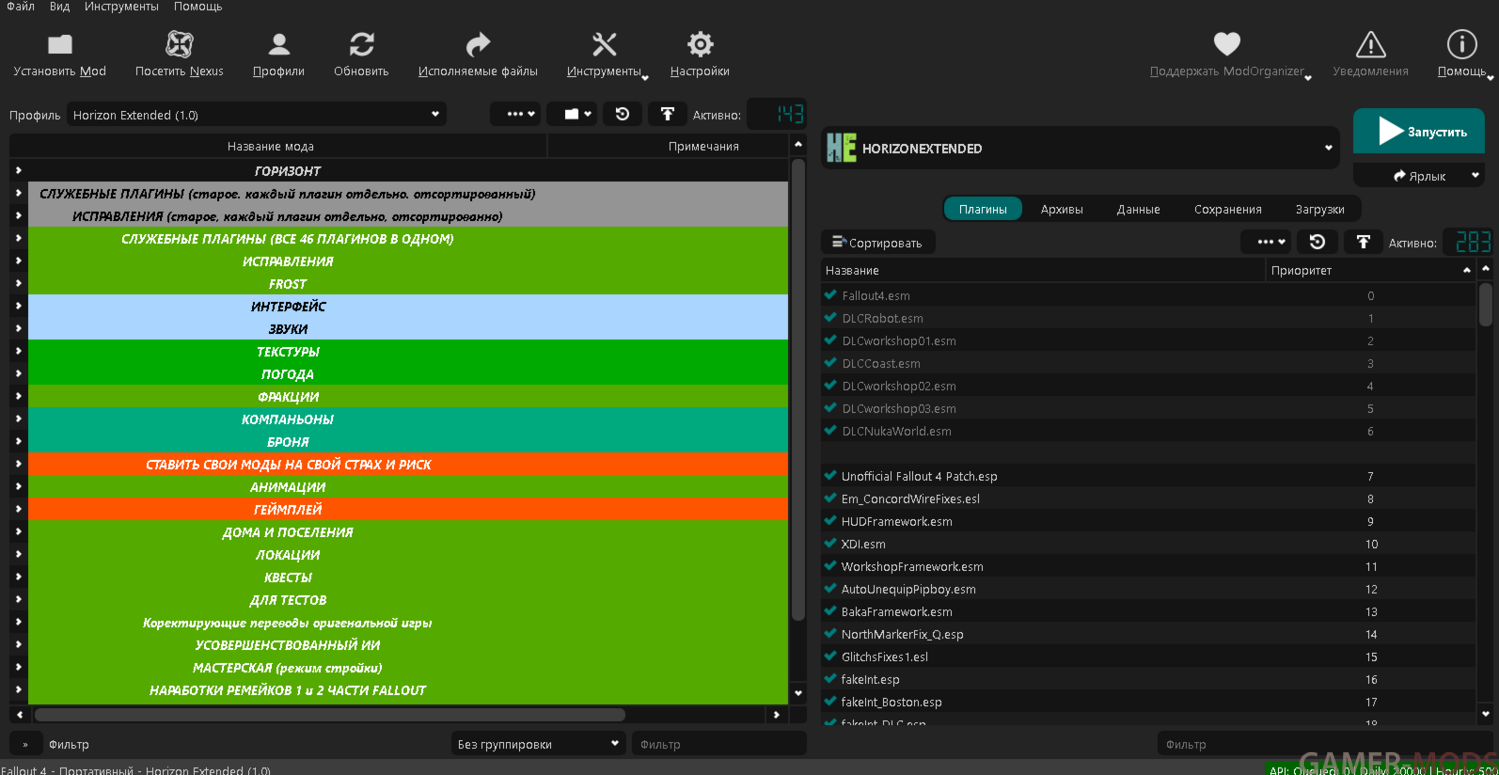Screen dimensions: 1499x775
Task: Uncheck the Unofficial Fallout 4 Patch.esp plugin
Action: pos(830,476)
